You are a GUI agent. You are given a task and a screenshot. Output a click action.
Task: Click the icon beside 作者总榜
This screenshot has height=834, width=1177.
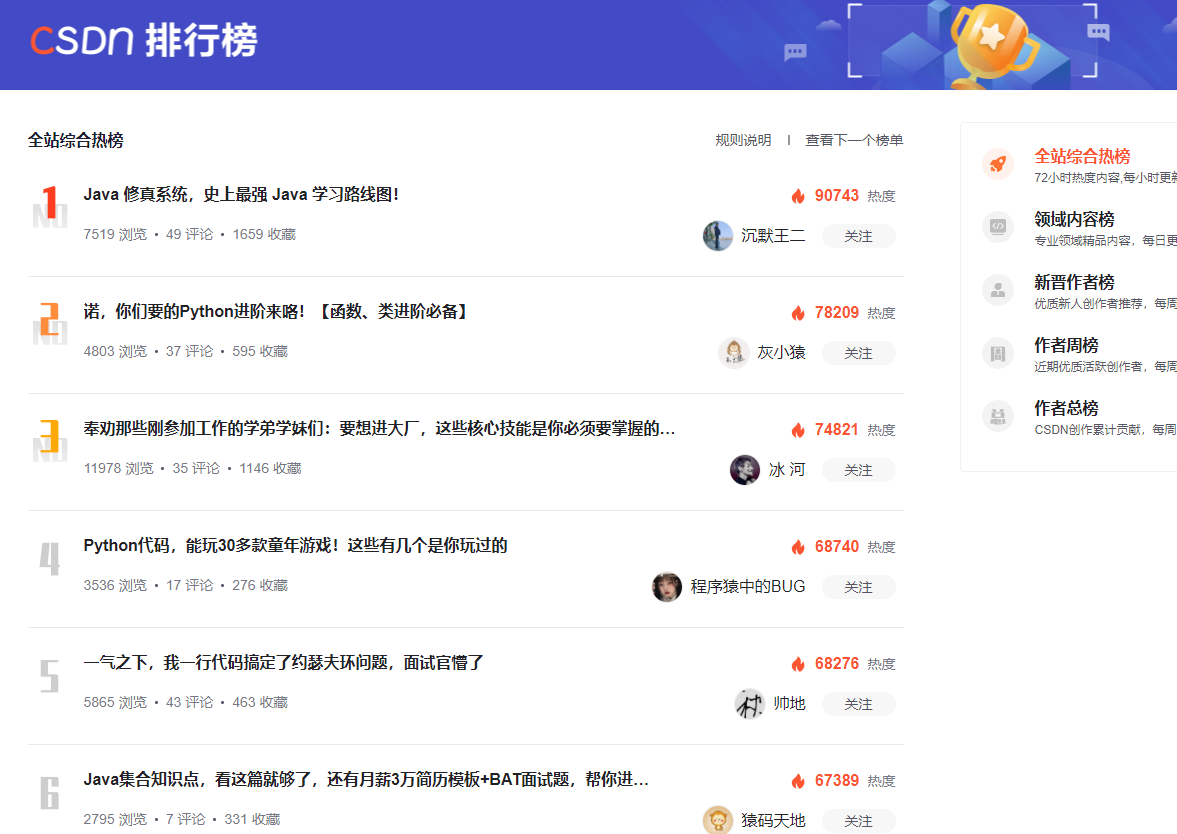coord(998,416)
